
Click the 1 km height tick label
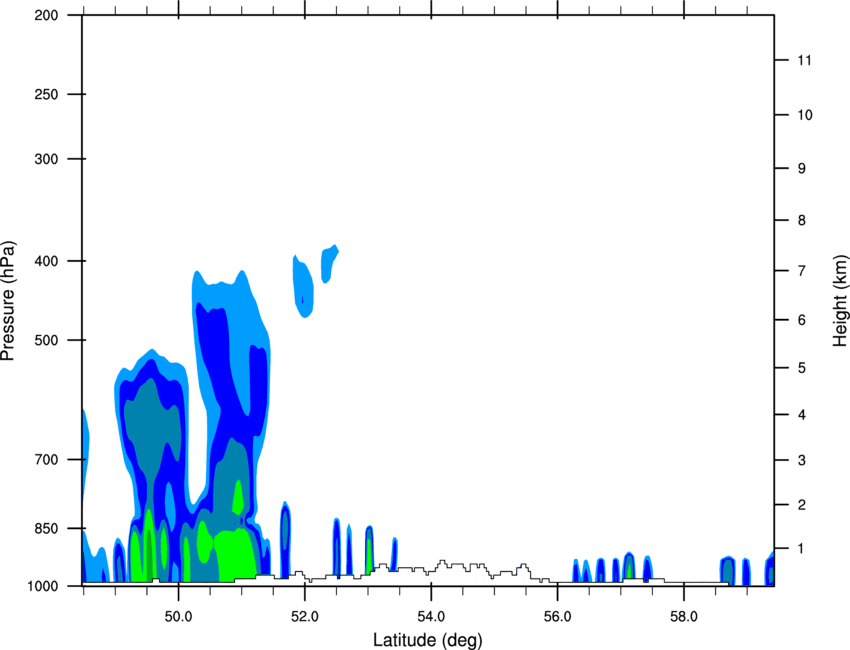coord(802,549)
